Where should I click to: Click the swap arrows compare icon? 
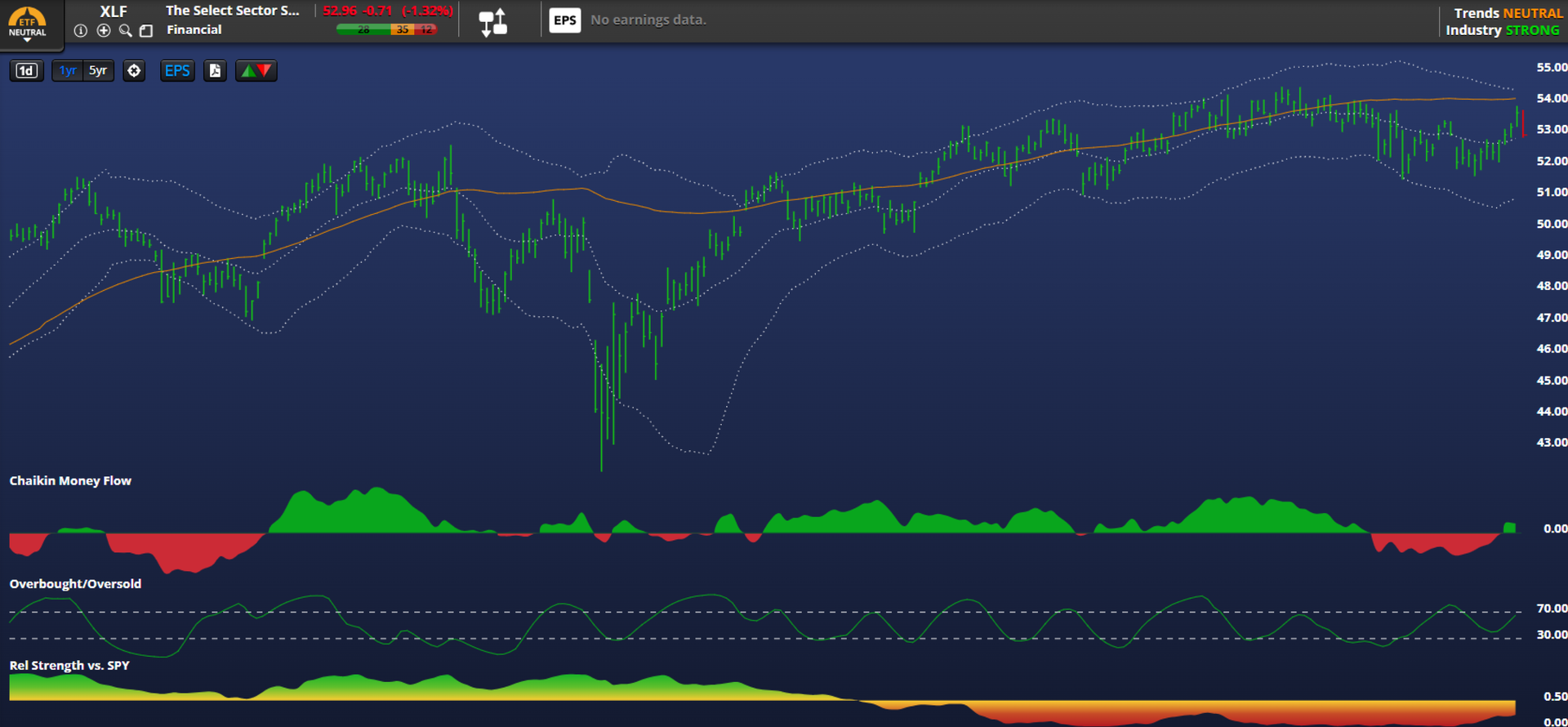coord(492,22)
